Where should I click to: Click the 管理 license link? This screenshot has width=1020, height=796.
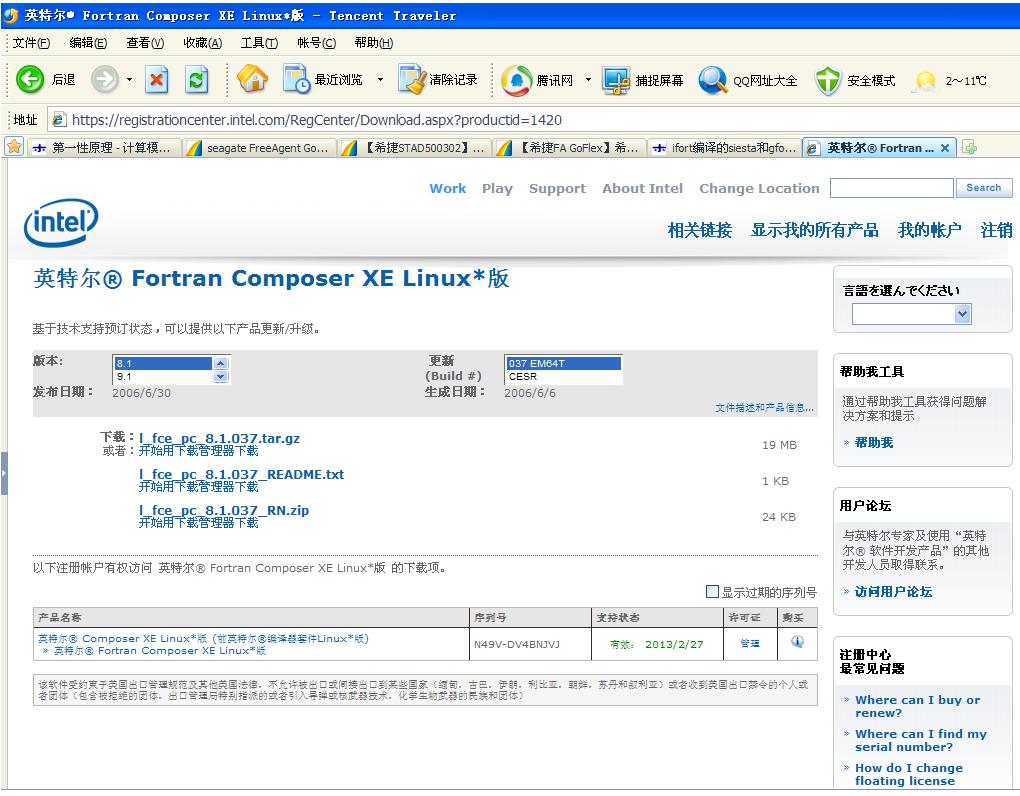[750, 643]
